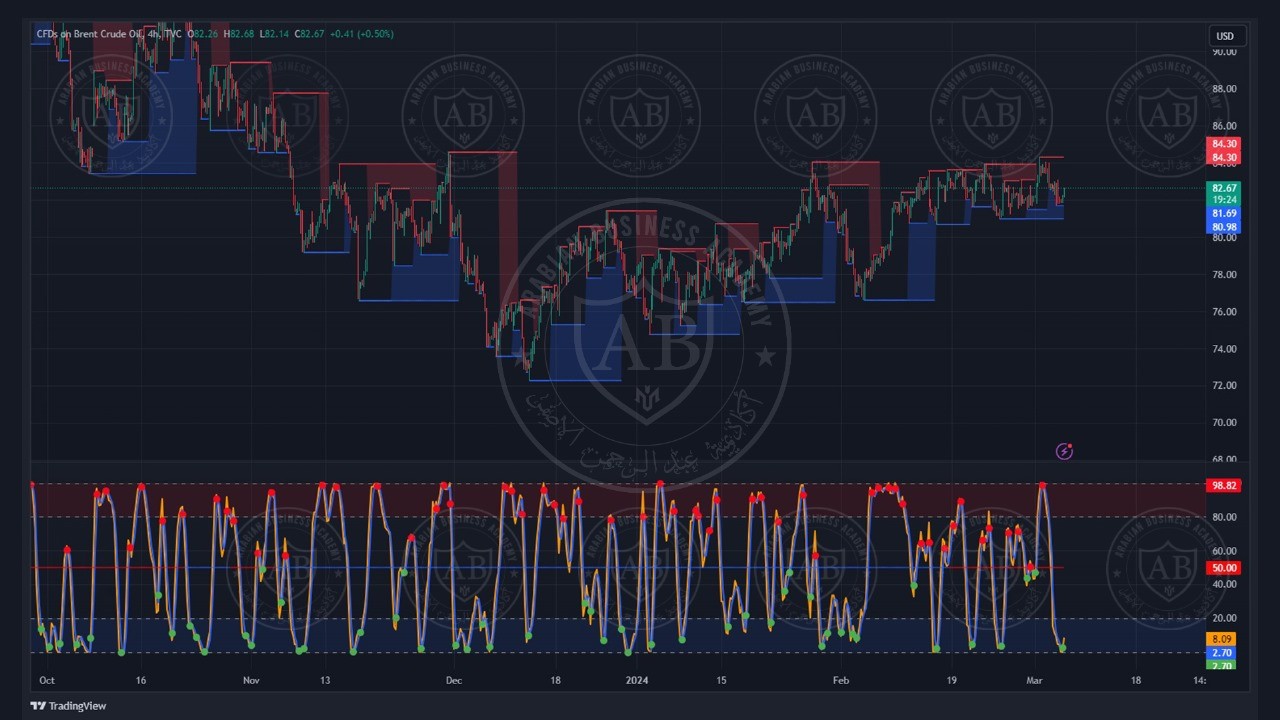The width and height of the screenshot is (1280, 720).
Task: Click the 78.00 level on price scale
Action: pyautogui.click(x=1224, y=275)
